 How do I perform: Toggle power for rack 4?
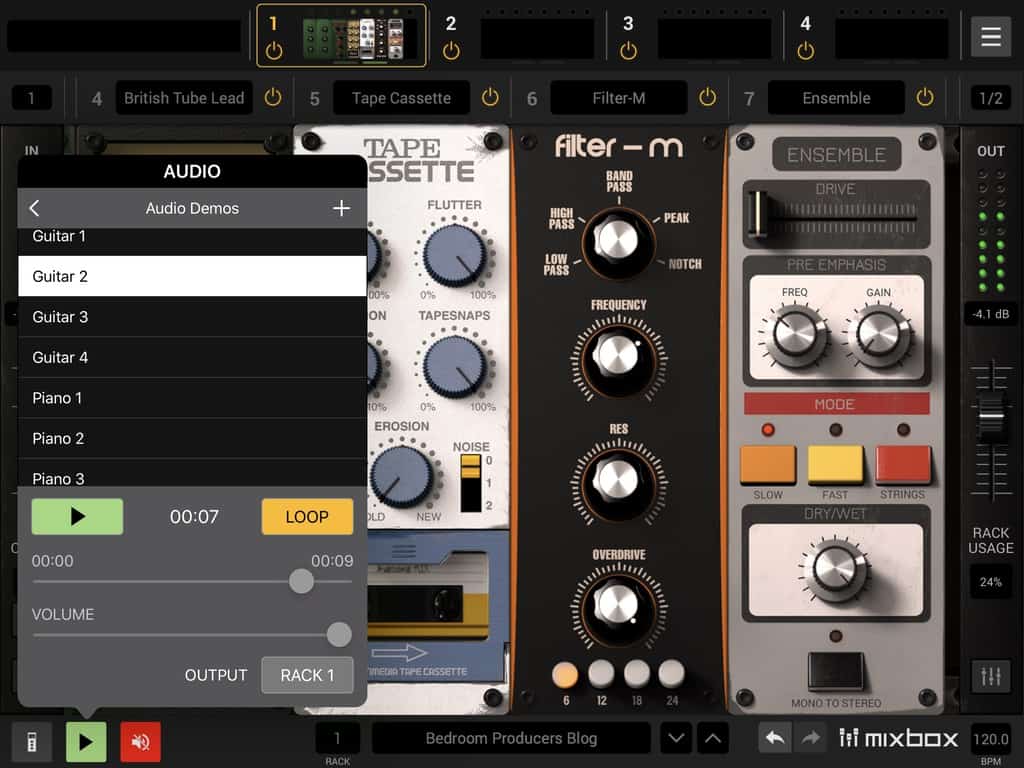click(806, 51)
